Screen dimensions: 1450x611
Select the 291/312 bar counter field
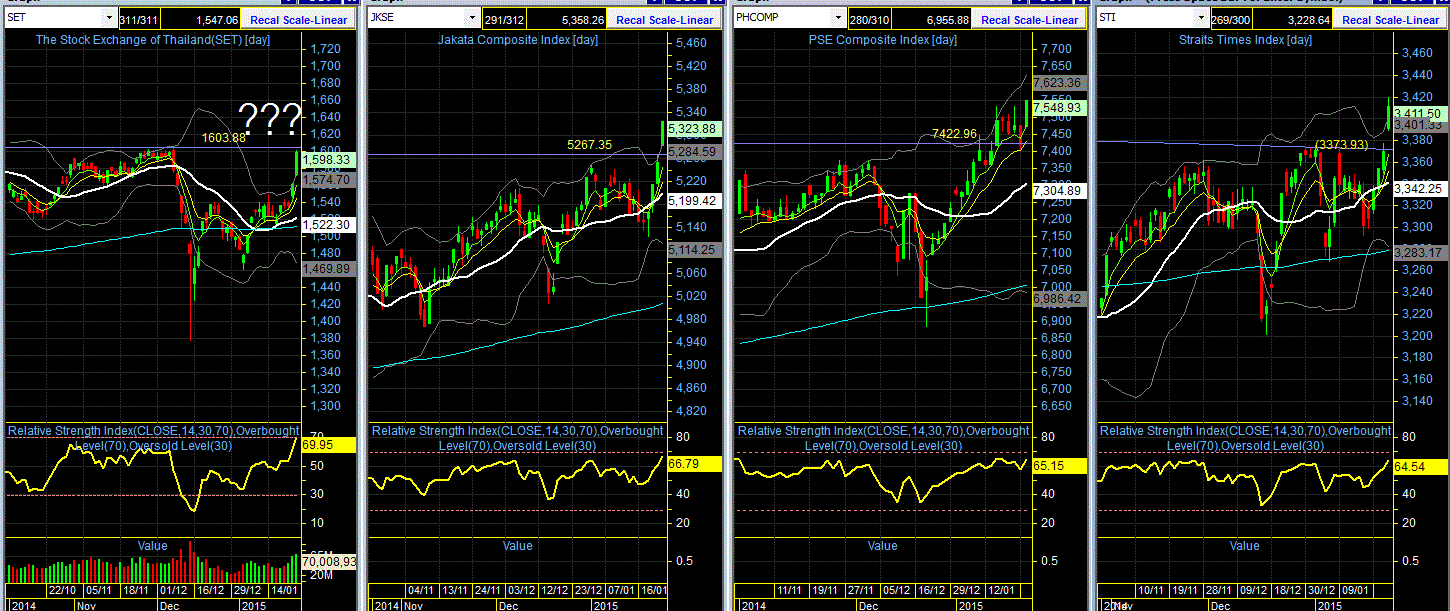tap(503, 19)
